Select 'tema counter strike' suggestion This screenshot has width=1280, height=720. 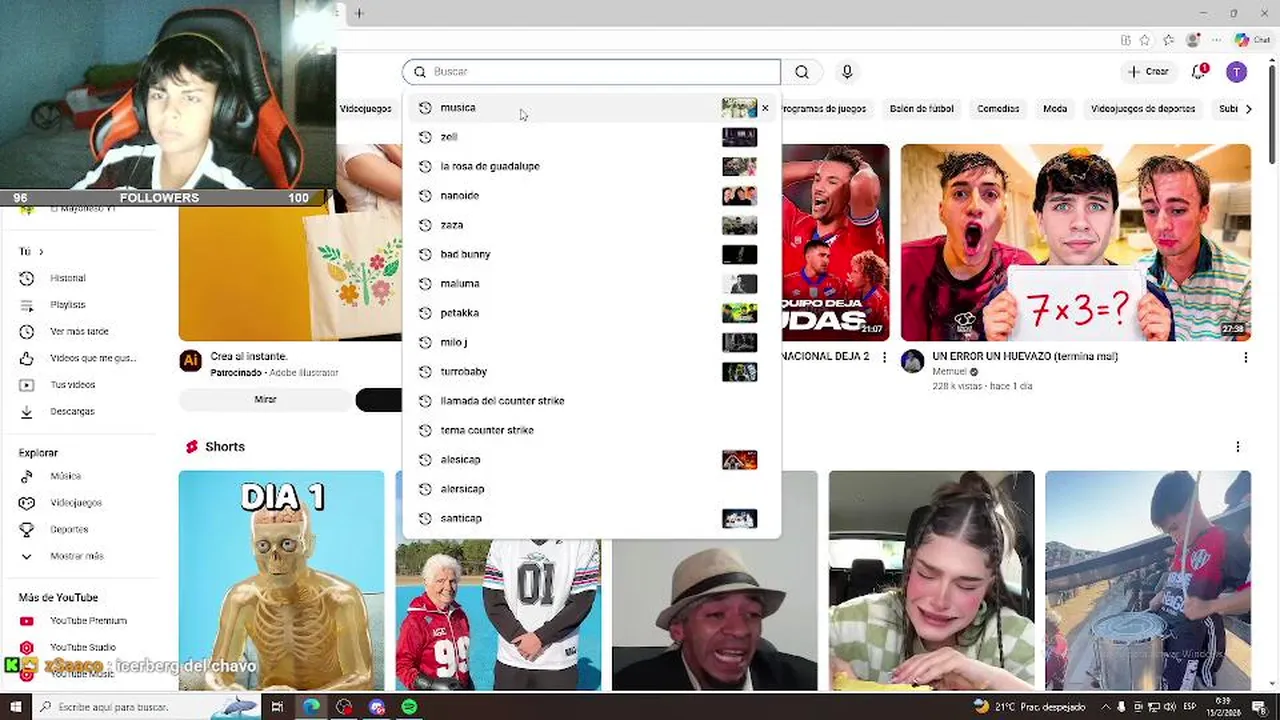pyautogui.click(x=592, y=430)
